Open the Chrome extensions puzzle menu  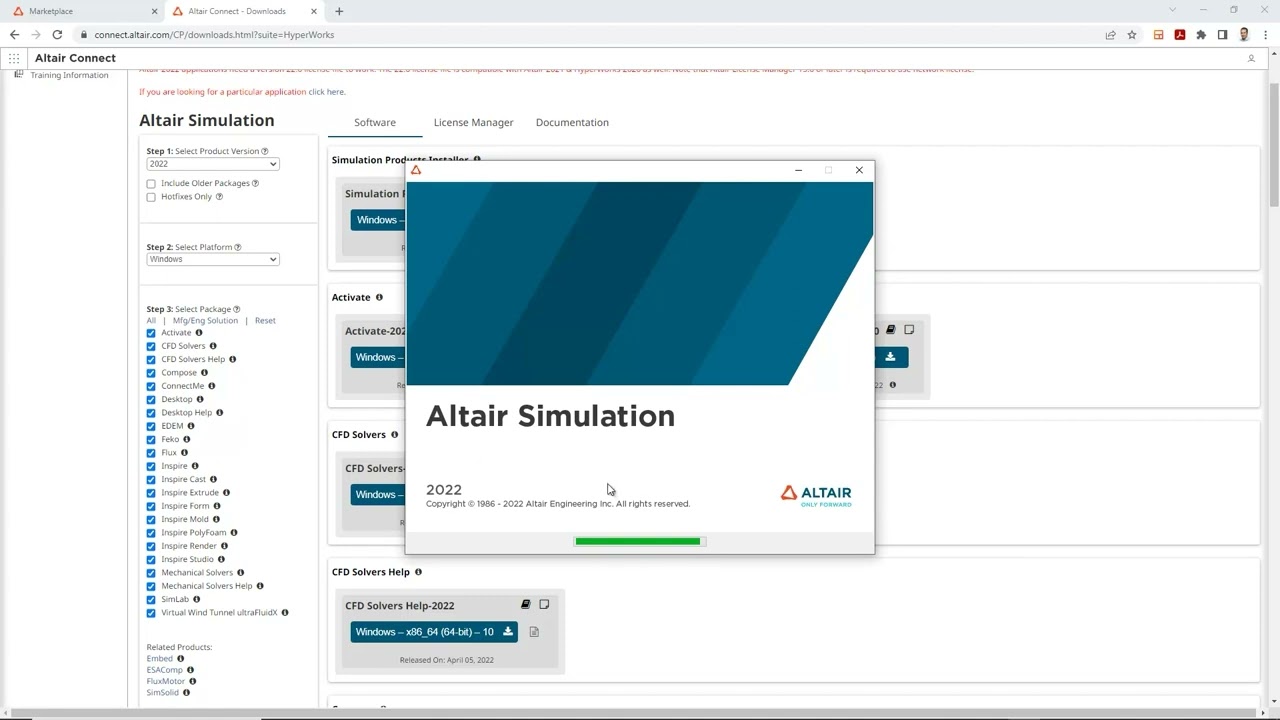(x=1201, y=34)
